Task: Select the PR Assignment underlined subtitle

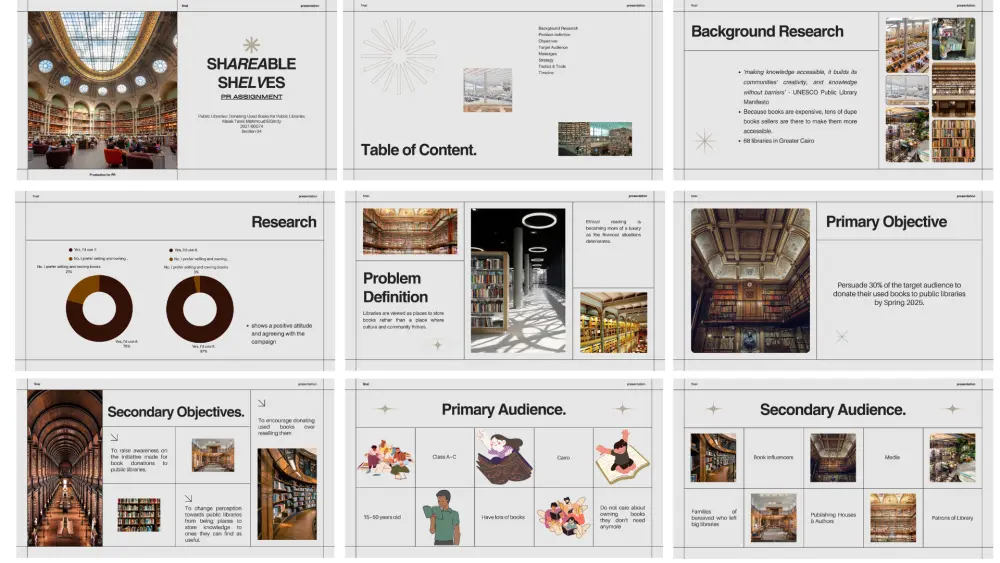Action: tap(251, 97)
